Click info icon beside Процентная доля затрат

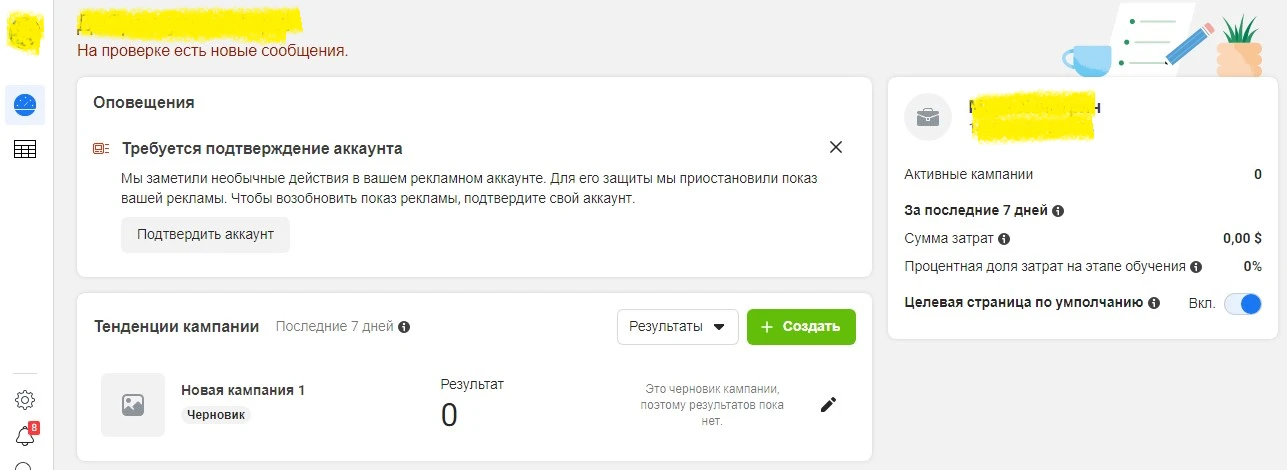coord(1197,267)
